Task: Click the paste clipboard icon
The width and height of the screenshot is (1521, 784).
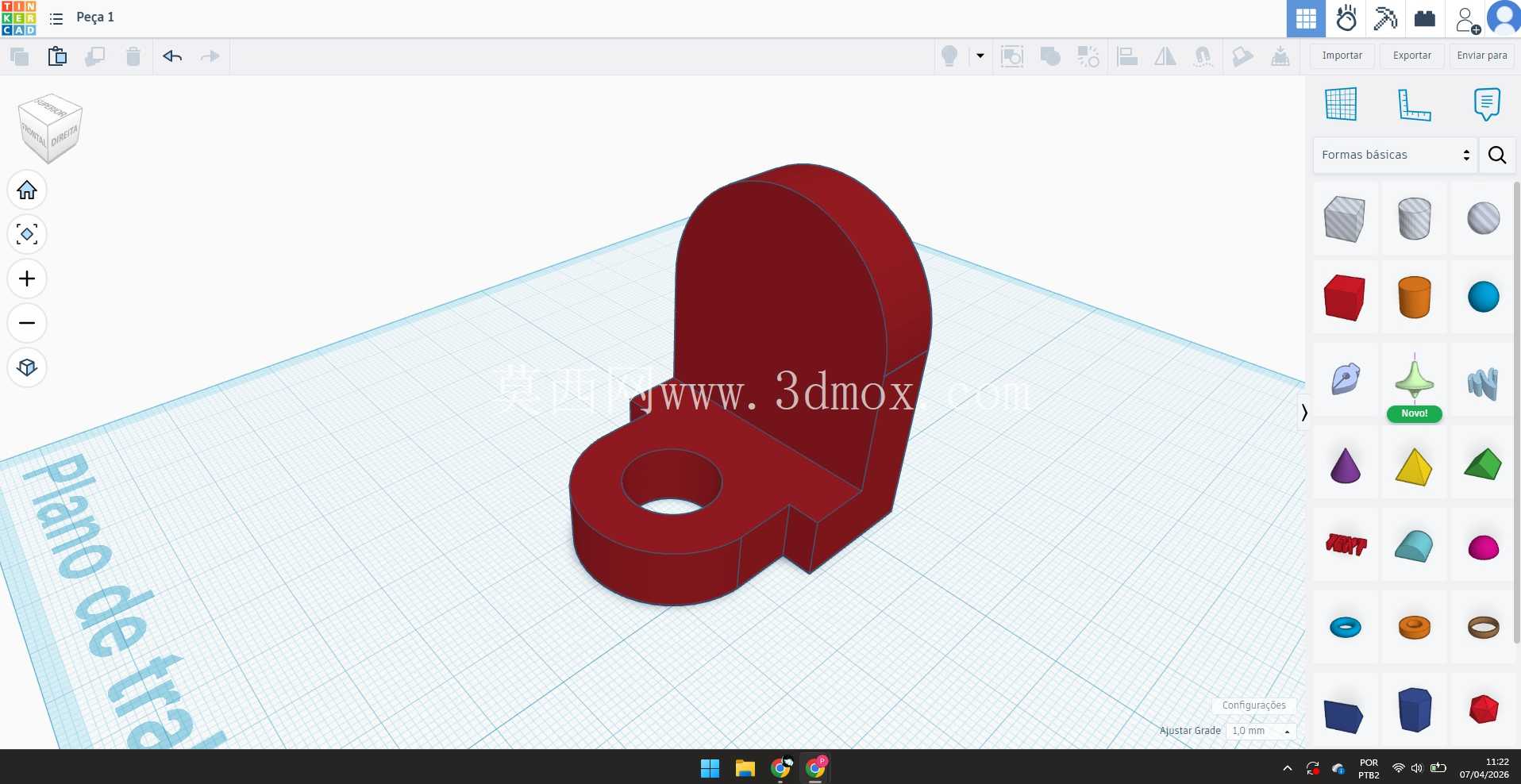Action: [57, 56]
